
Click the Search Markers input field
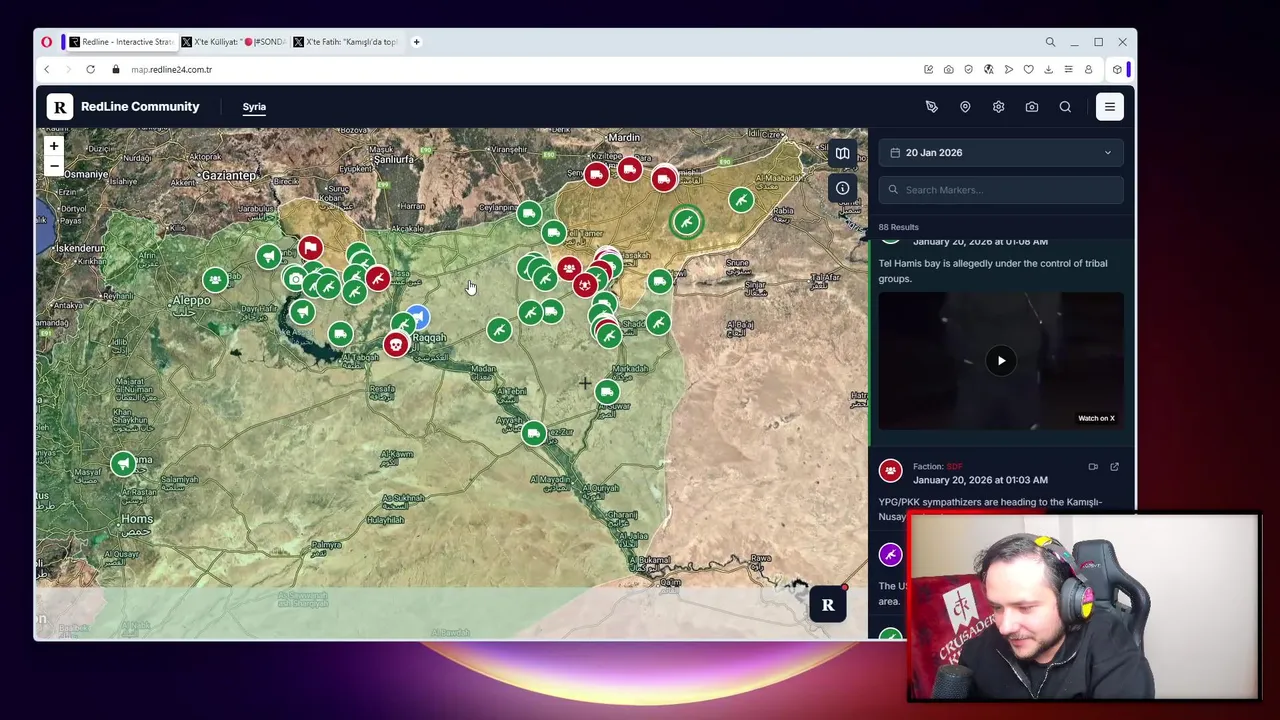point(1001,190)
